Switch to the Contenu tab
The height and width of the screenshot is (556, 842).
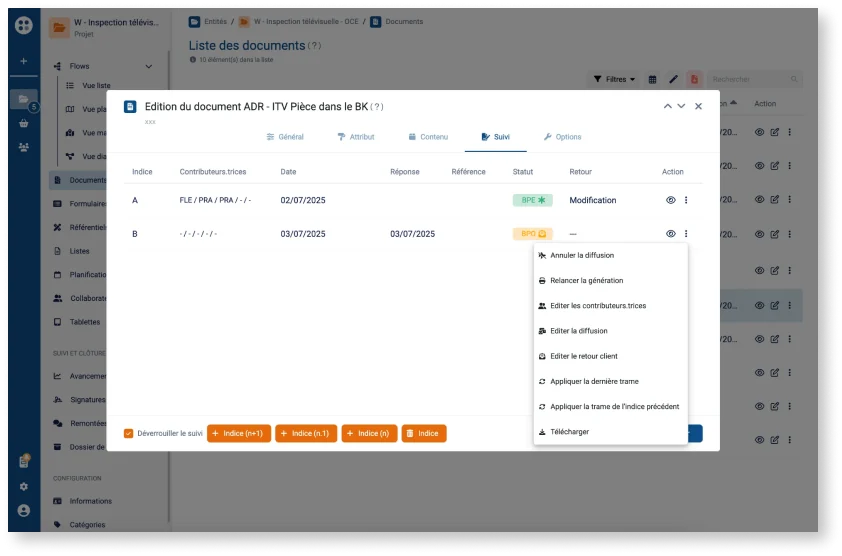[428, 138]
